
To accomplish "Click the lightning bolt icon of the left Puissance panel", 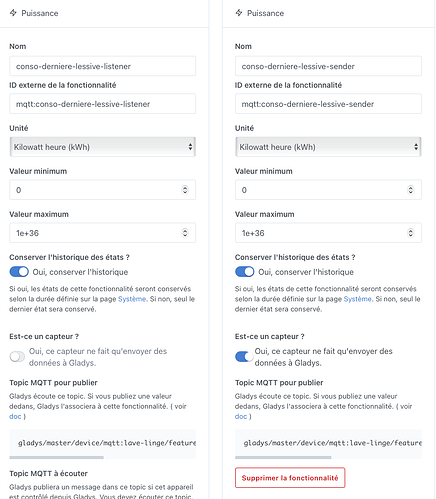I will 13,13.
